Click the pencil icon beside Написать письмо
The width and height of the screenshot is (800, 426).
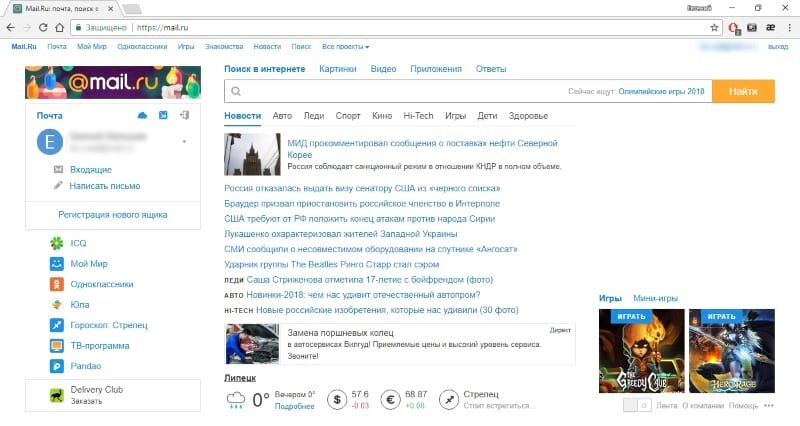(x=59, y=186)
